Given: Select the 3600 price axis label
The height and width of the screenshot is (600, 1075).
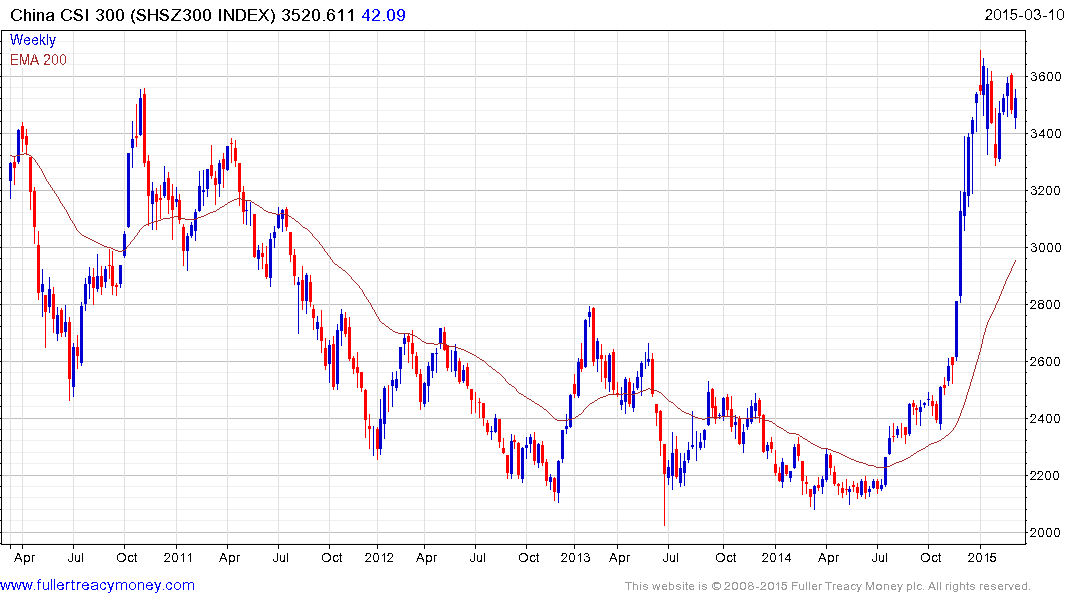Looking at the screenshot, I should (x=1046, y=77).
